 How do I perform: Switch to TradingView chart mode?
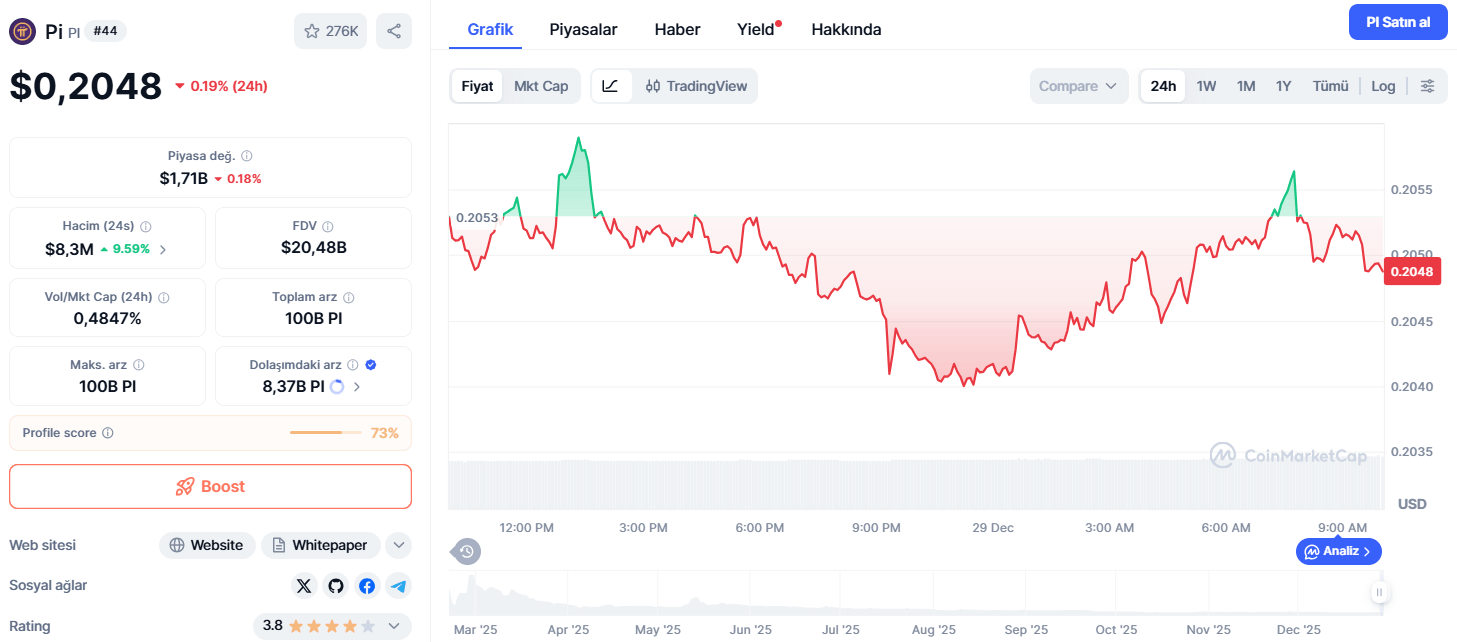[x=697, y=86]
